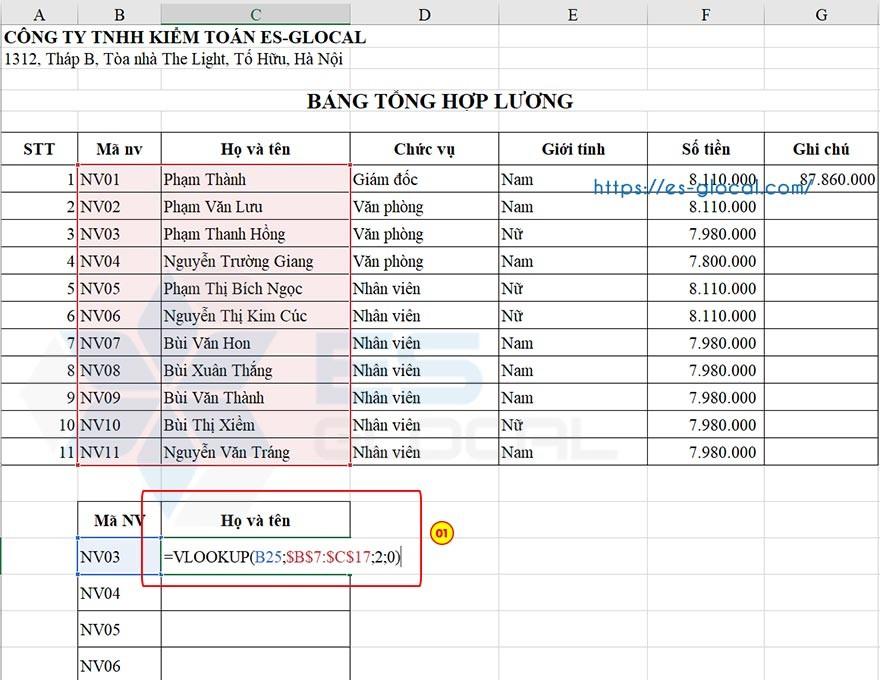
Task: Click name cell Nguyễn Thị Kim Cúc
Action: pyautogui.click(x=255, y=315)
